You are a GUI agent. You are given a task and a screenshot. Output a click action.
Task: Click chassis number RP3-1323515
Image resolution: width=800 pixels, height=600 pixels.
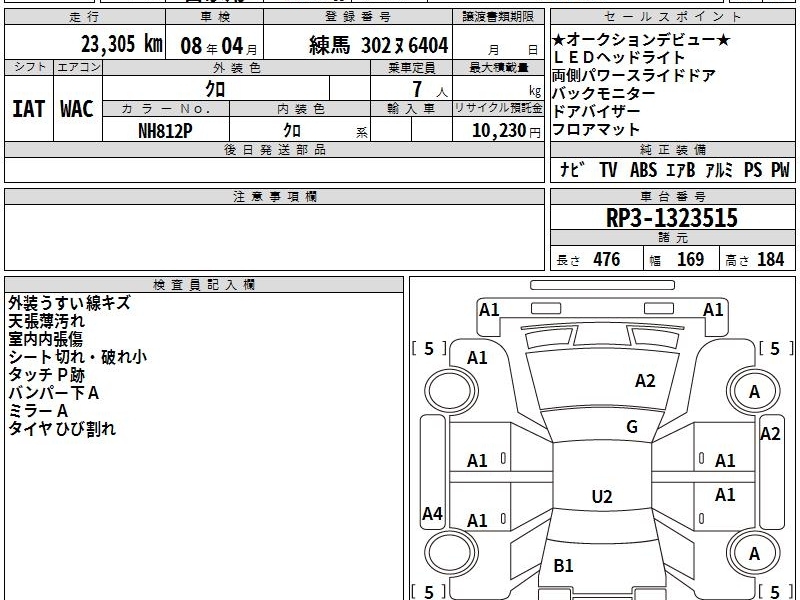(672, 218)
